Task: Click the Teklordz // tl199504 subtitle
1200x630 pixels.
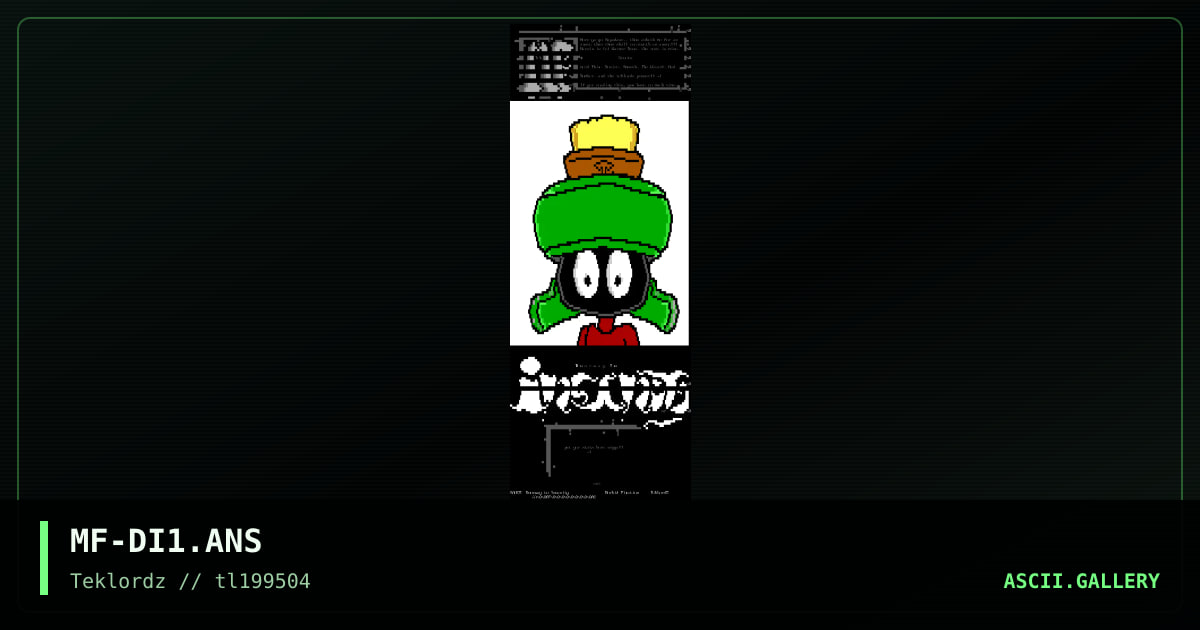Action: click(190, 581)
